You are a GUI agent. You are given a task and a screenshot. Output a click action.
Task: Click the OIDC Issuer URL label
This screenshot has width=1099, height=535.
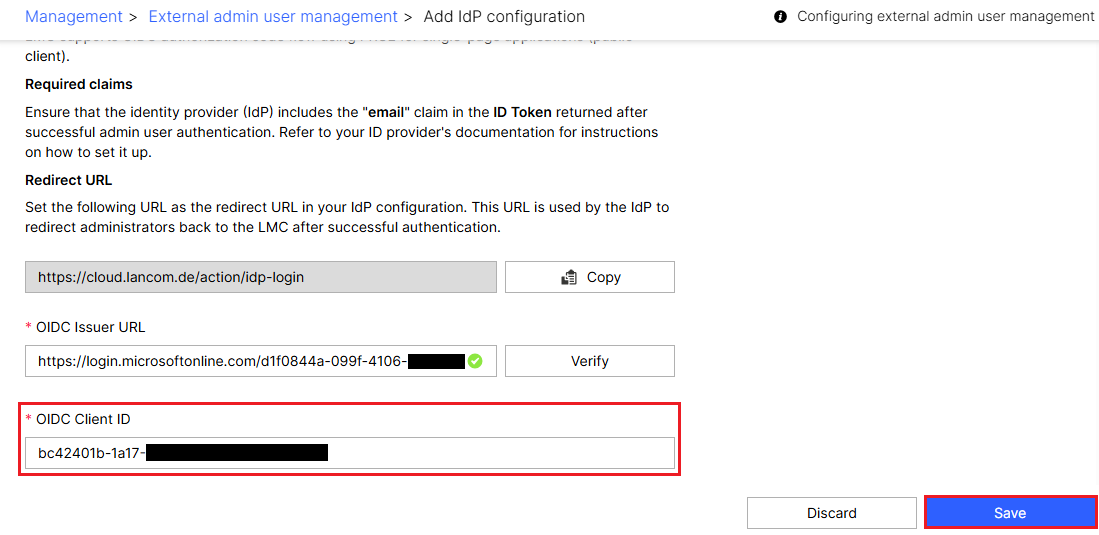(91, 327)
